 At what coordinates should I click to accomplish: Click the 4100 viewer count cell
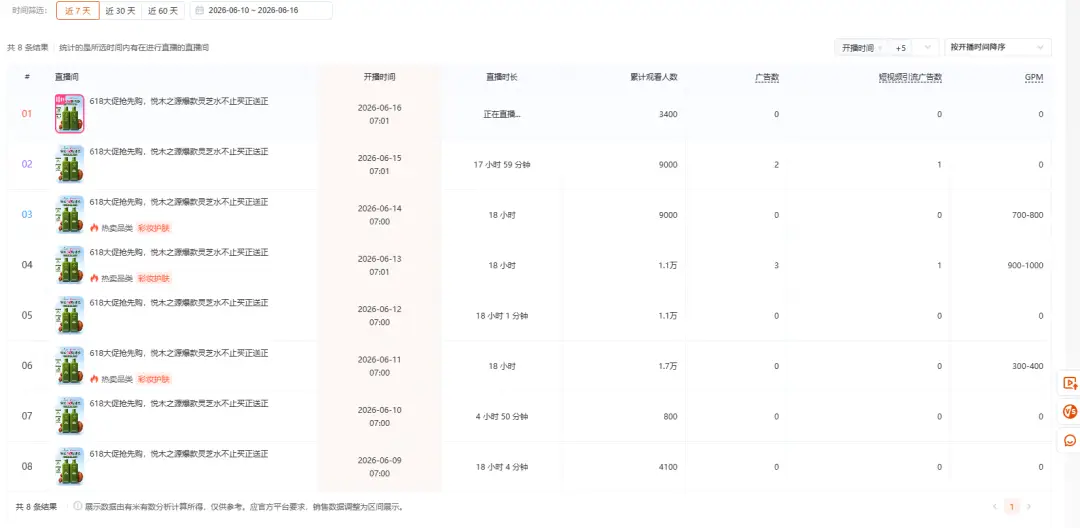668,467
